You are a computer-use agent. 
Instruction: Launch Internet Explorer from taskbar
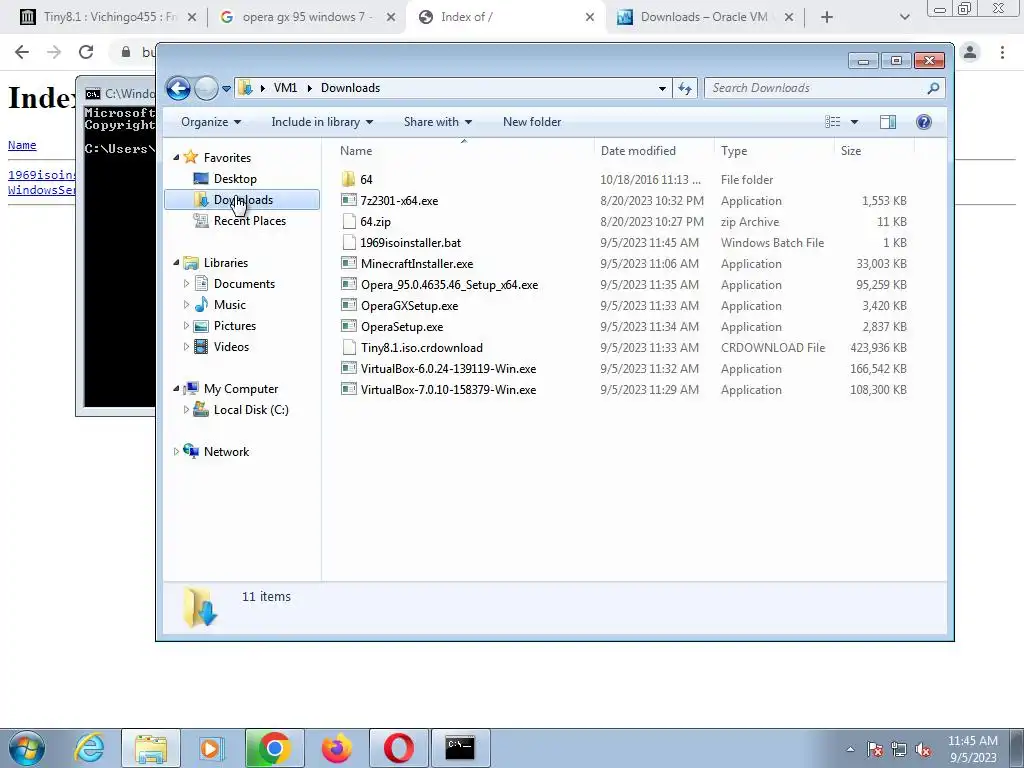pyautogui.click(x=89, y=748)
